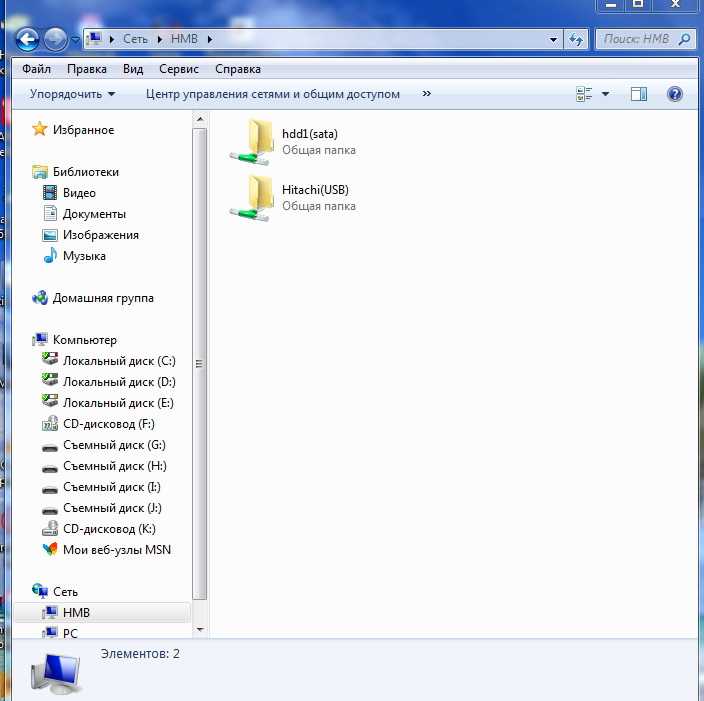Click the Локальный диск (D:) drive icon
The height and width of the screenshot is (701, 704).
point(50,380)
